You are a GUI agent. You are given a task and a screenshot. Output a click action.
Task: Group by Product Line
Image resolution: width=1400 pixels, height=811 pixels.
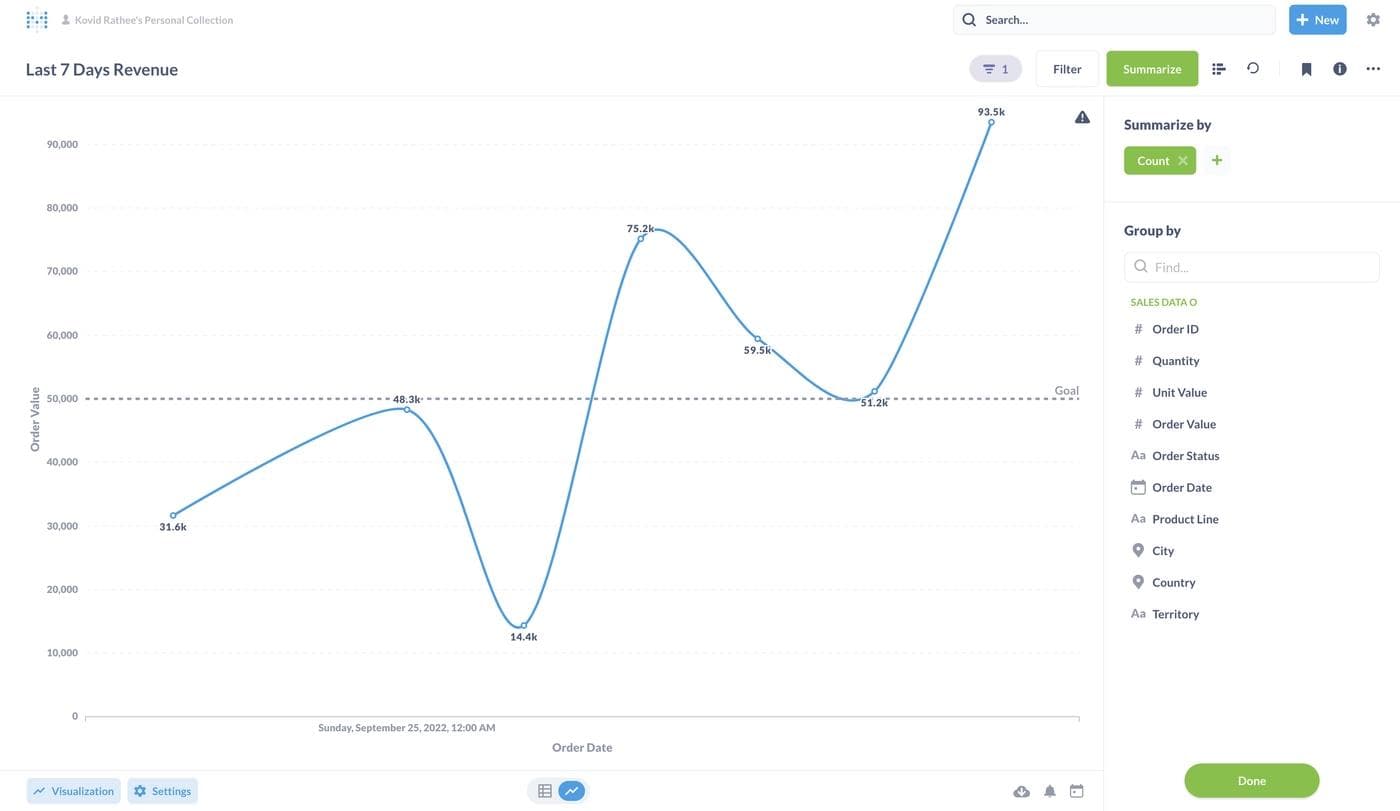[x=1185, y=519]
